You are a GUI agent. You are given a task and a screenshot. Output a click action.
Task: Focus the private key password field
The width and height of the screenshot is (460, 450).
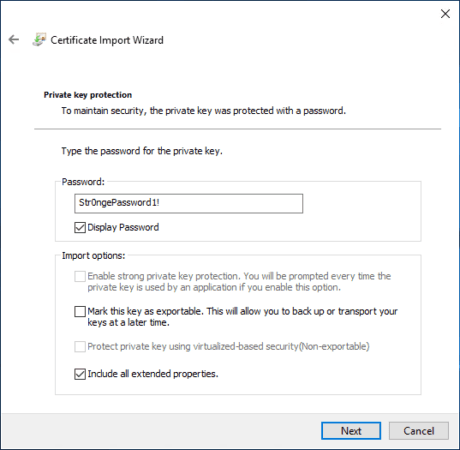point(189,203)
